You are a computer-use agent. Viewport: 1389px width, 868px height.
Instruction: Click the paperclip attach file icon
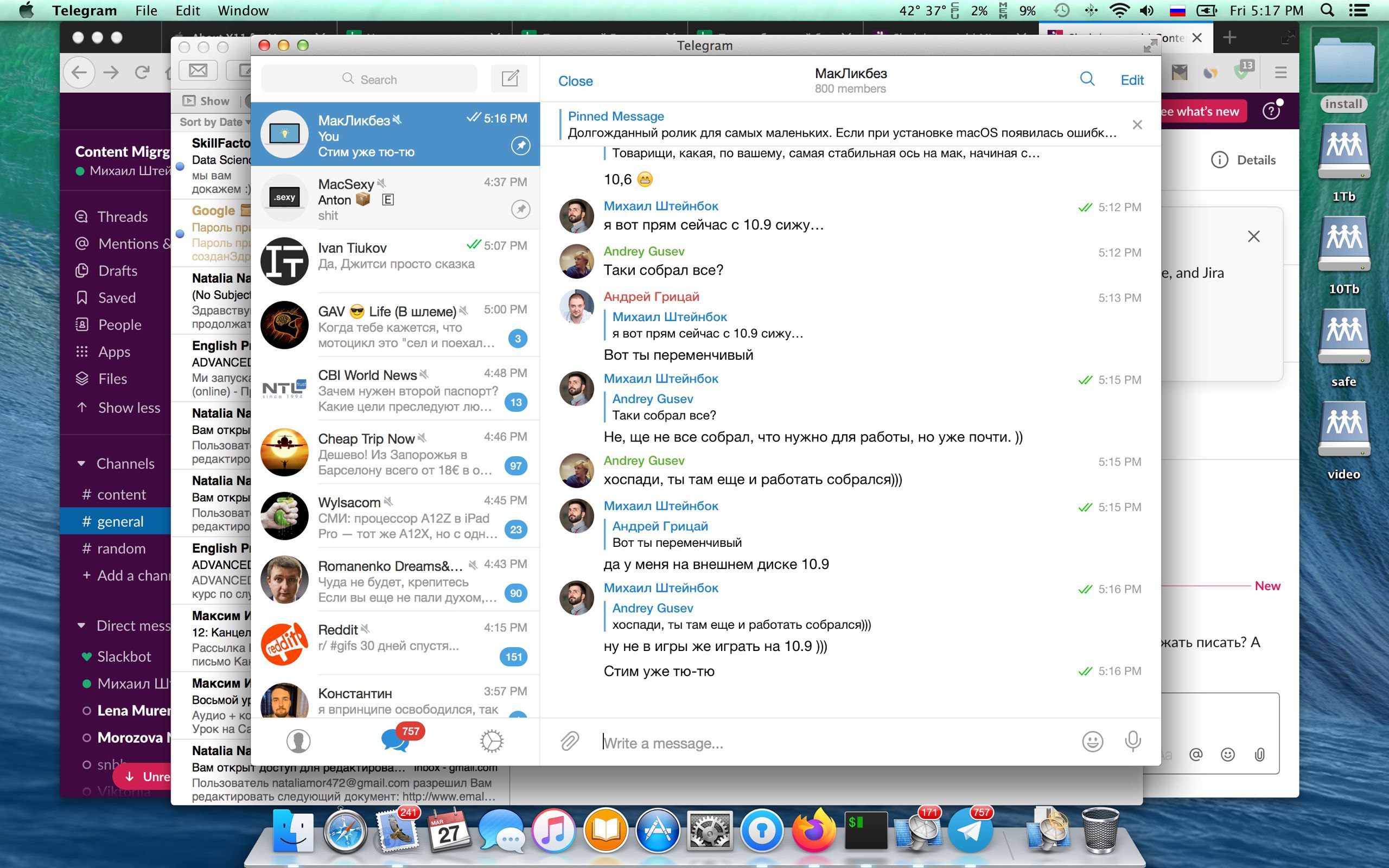569,742
